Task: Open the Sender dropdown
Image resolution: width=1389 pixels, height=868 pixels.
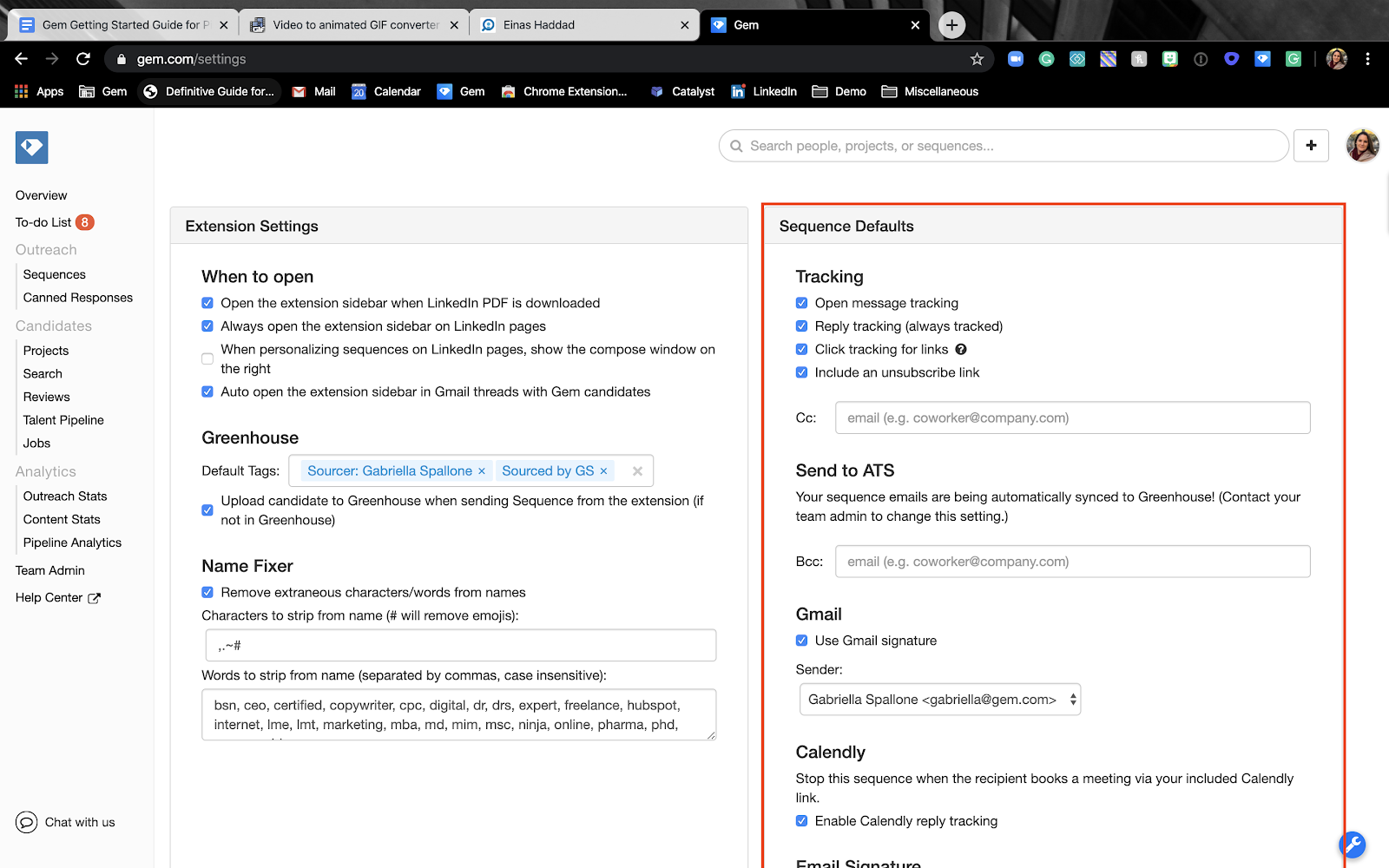Action: pyautogui.click(x=940, y=700)
